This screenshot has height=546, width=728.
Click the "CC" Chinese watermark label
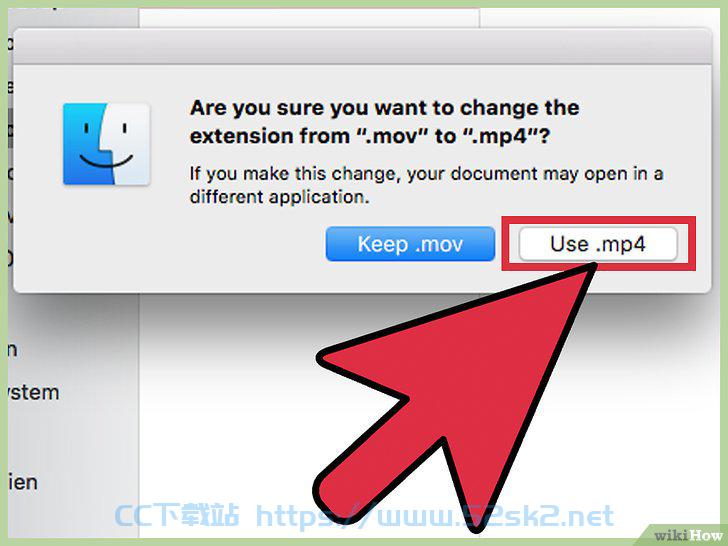pos(176,515)
